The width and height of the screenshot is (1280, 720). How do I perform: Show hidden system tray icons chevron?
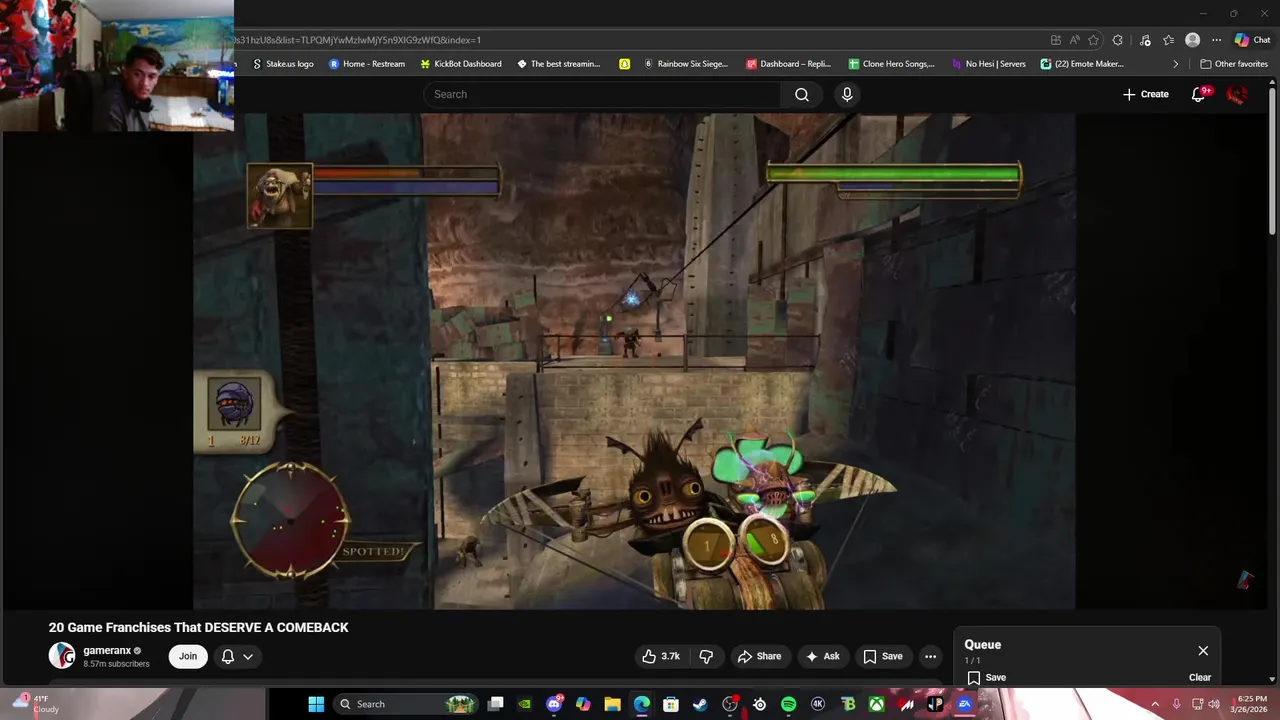(1155, 704)
